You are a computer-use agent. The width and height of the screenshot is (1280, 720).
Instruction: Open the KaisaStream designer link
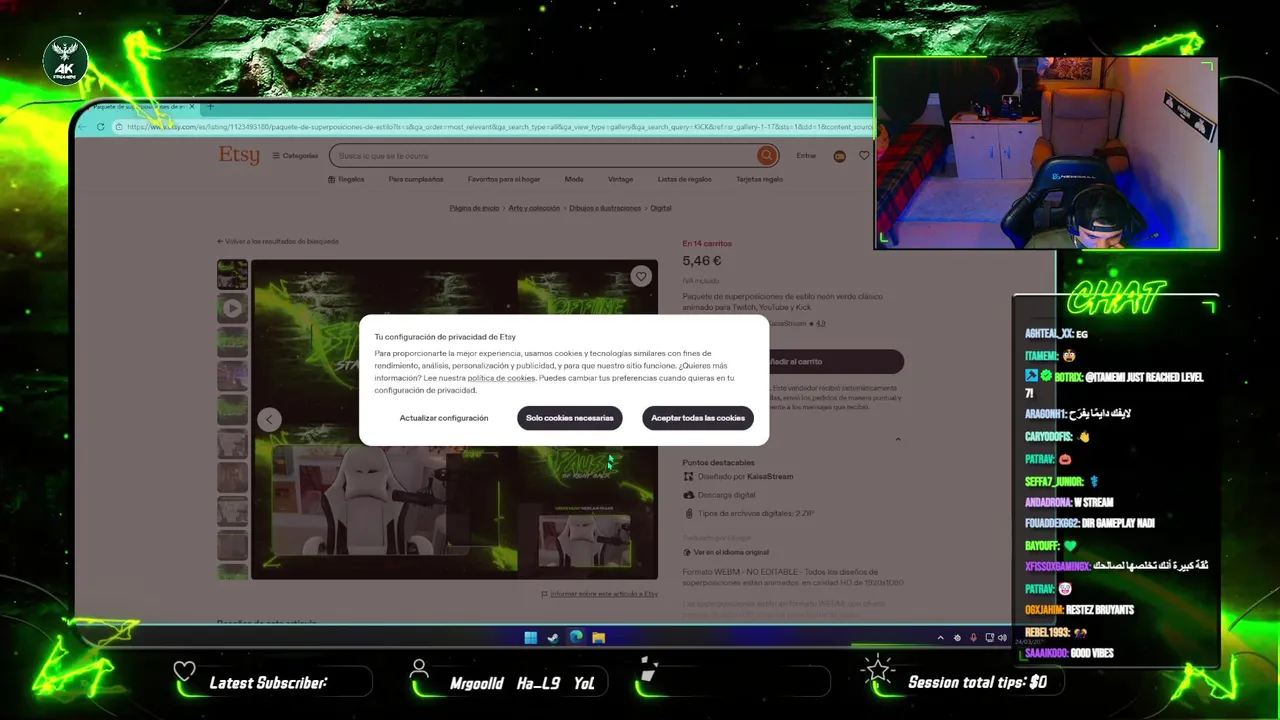[770, 476]
